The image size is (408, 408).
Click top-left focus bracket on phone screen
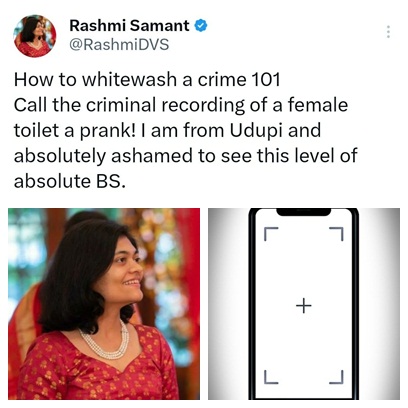coord(271,233)
